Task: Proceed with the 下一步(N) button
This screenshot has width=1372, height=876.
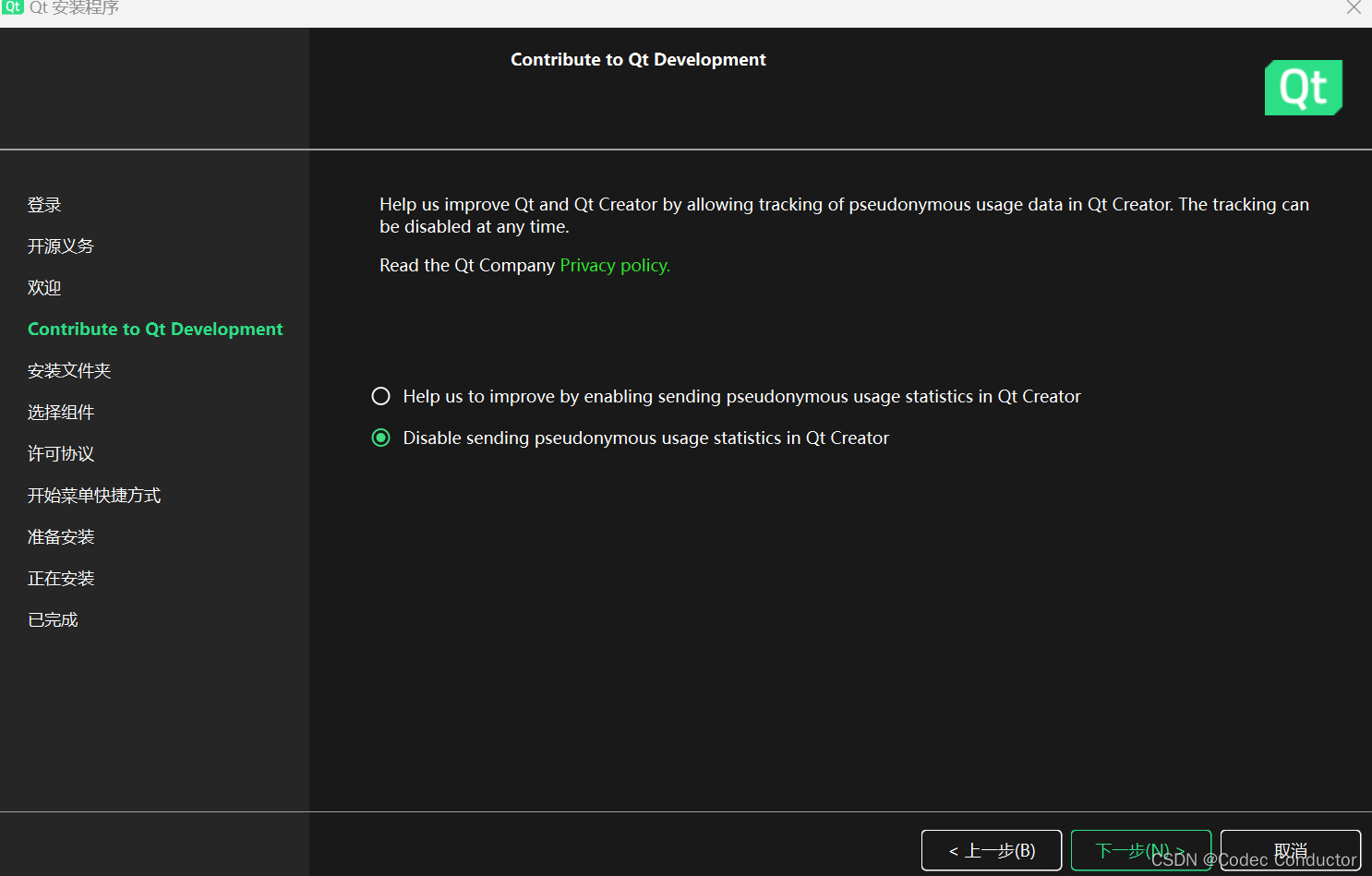Action: click(x=1141, y=850)
